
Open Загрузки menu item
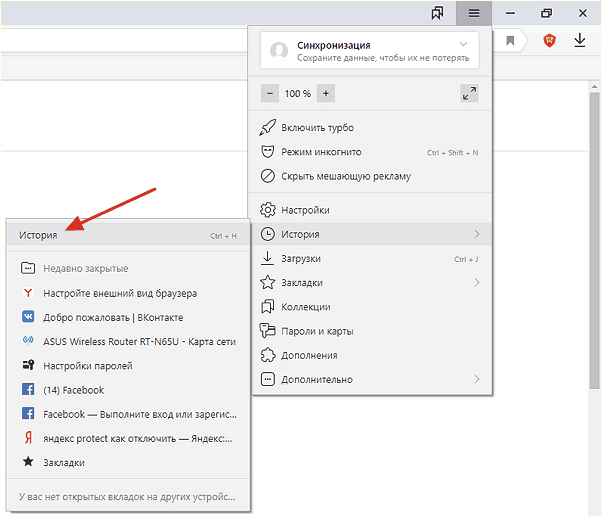[x=370, y=259]
